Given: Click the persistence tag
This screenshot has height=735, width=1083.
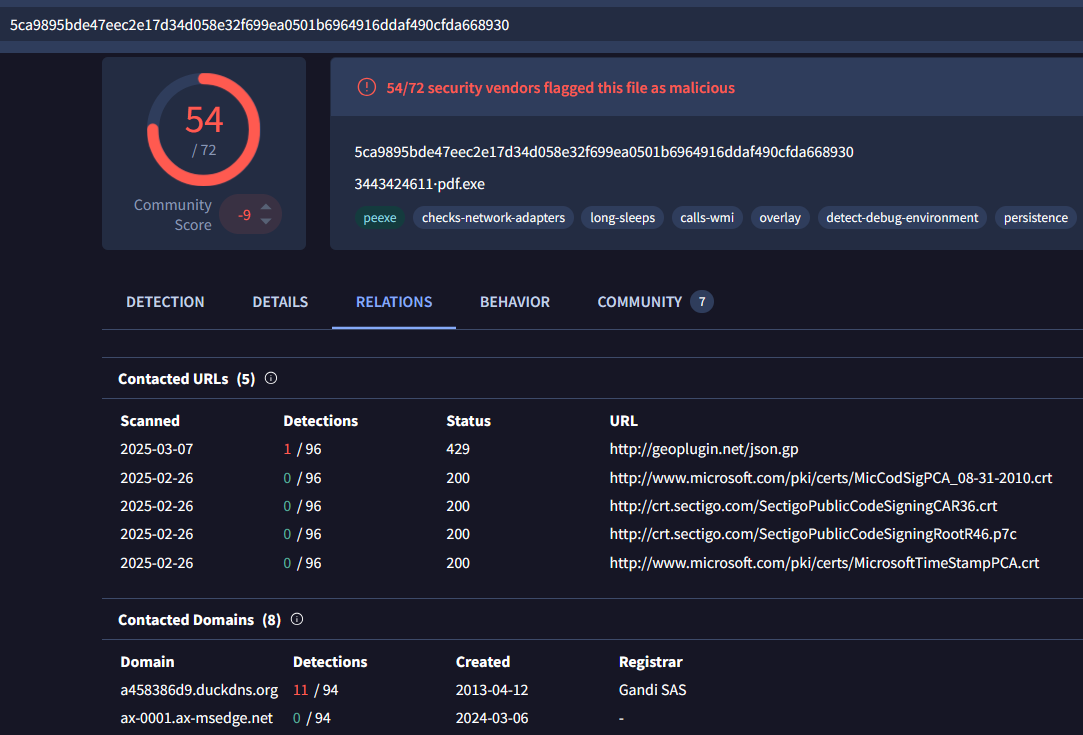Looking at the screenshot, I should point(1035,217).
